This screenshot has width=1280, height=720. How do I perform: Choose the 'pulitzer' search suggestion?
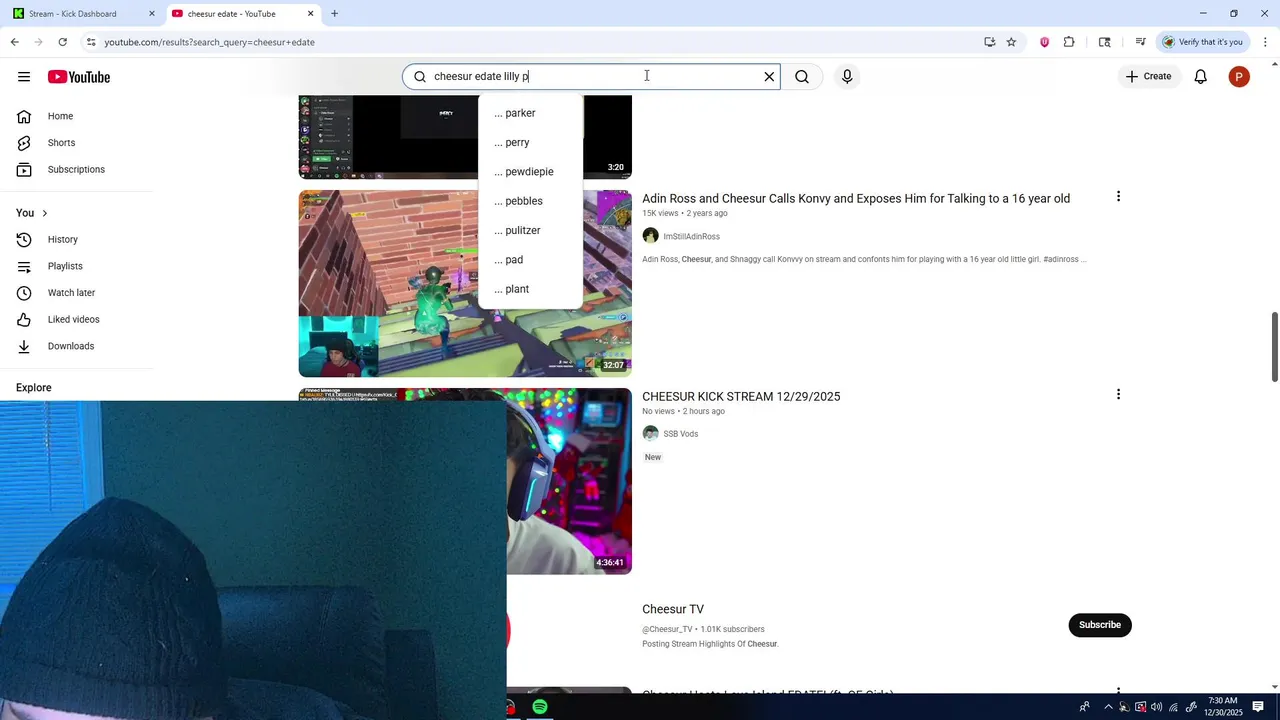pos(530,230)
